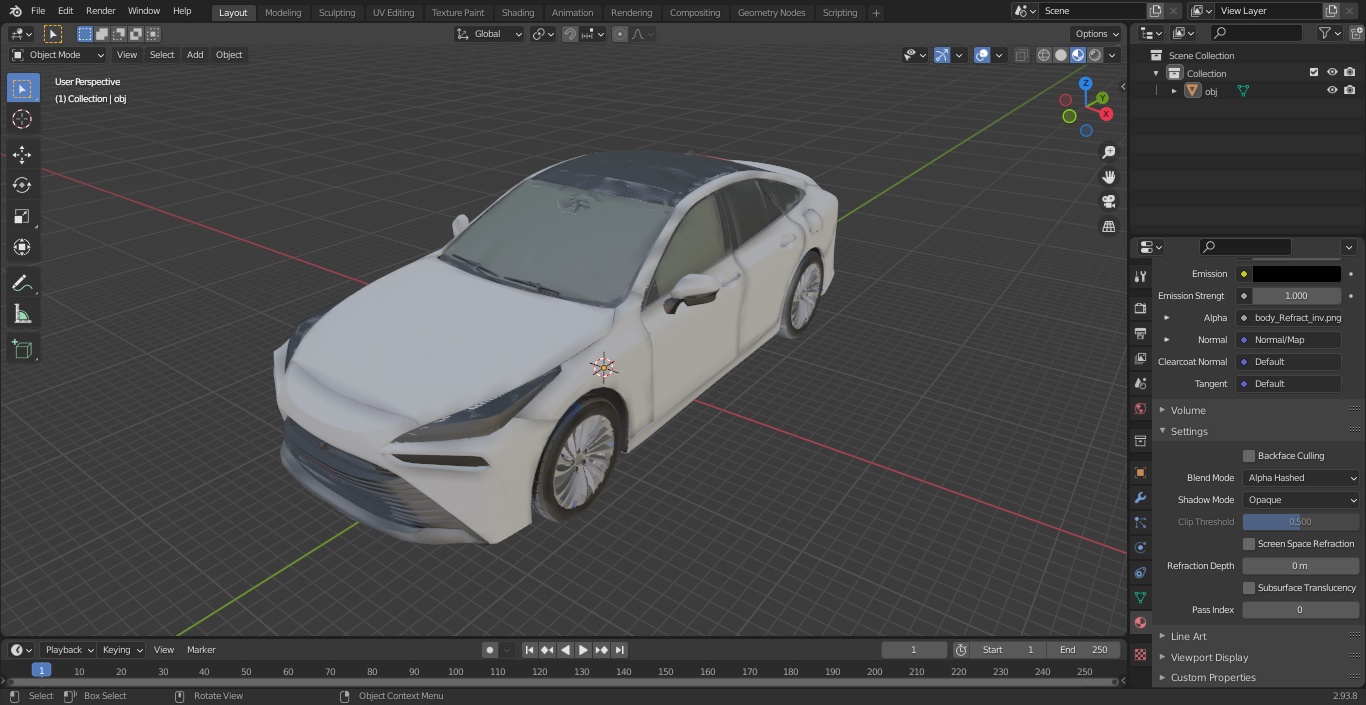Hide Collection in viewport via eye icon
The width and height of the screenshot is (1366, 705).
(x=1332, y=72)
